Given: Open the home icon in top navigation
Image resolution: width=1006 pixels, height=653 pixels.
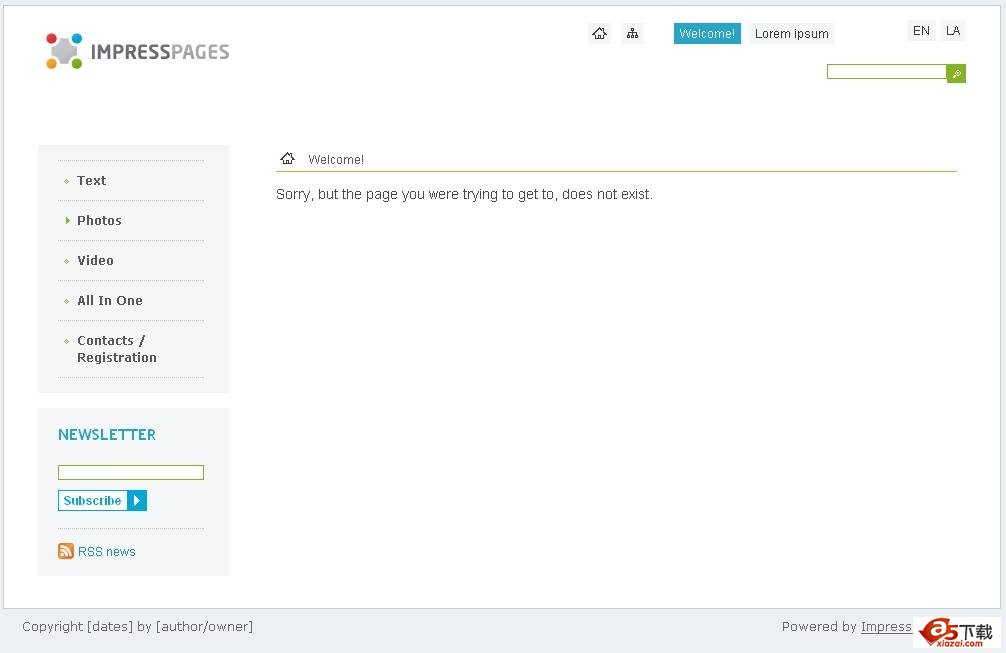Looking at the screenshot, I should click(599, 34).
